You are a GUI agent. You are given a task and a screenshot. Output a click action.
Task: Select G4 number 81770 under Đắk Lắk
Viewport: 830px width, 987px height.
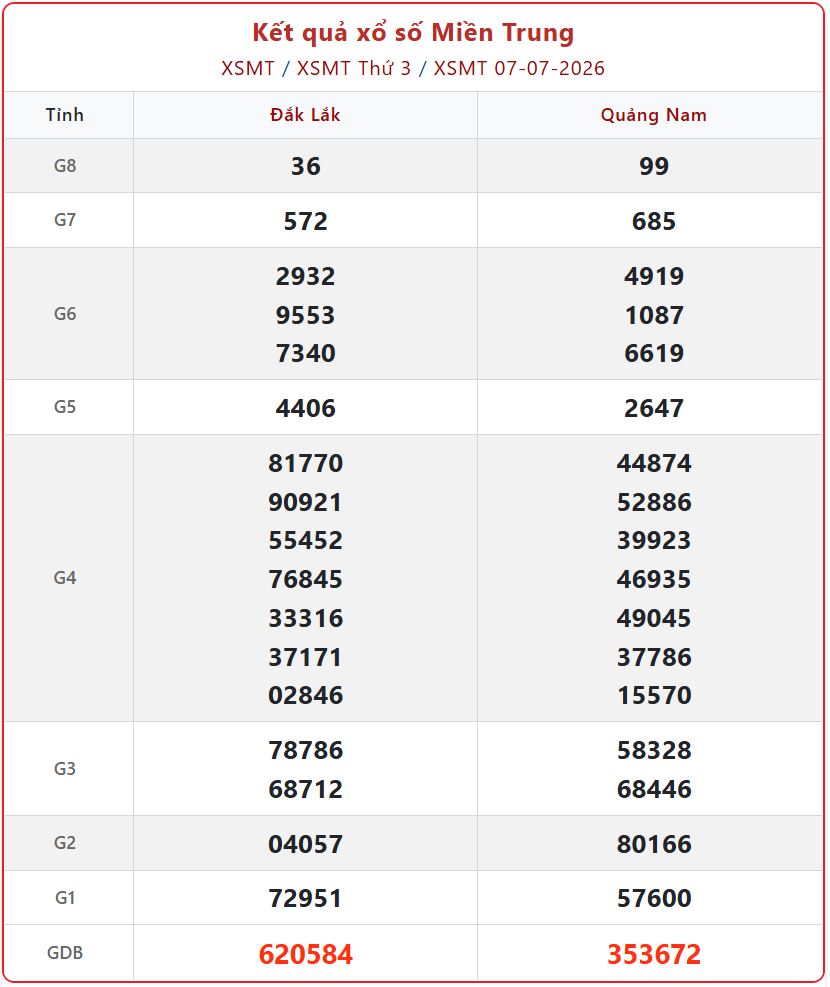click(x=306, y=464)
